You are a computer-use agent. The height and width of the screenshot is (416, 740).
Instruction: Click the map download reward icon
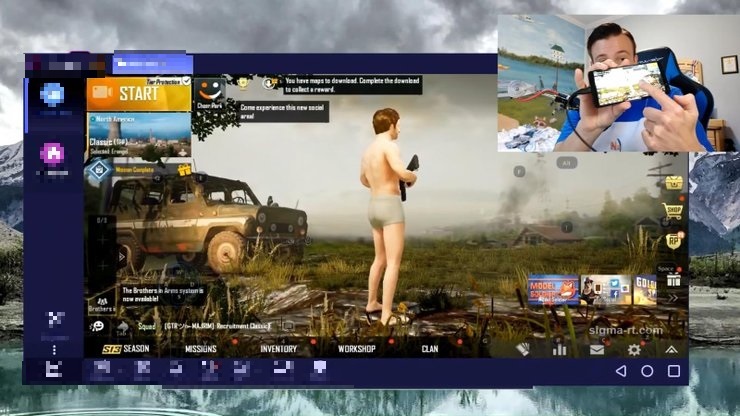269,84
